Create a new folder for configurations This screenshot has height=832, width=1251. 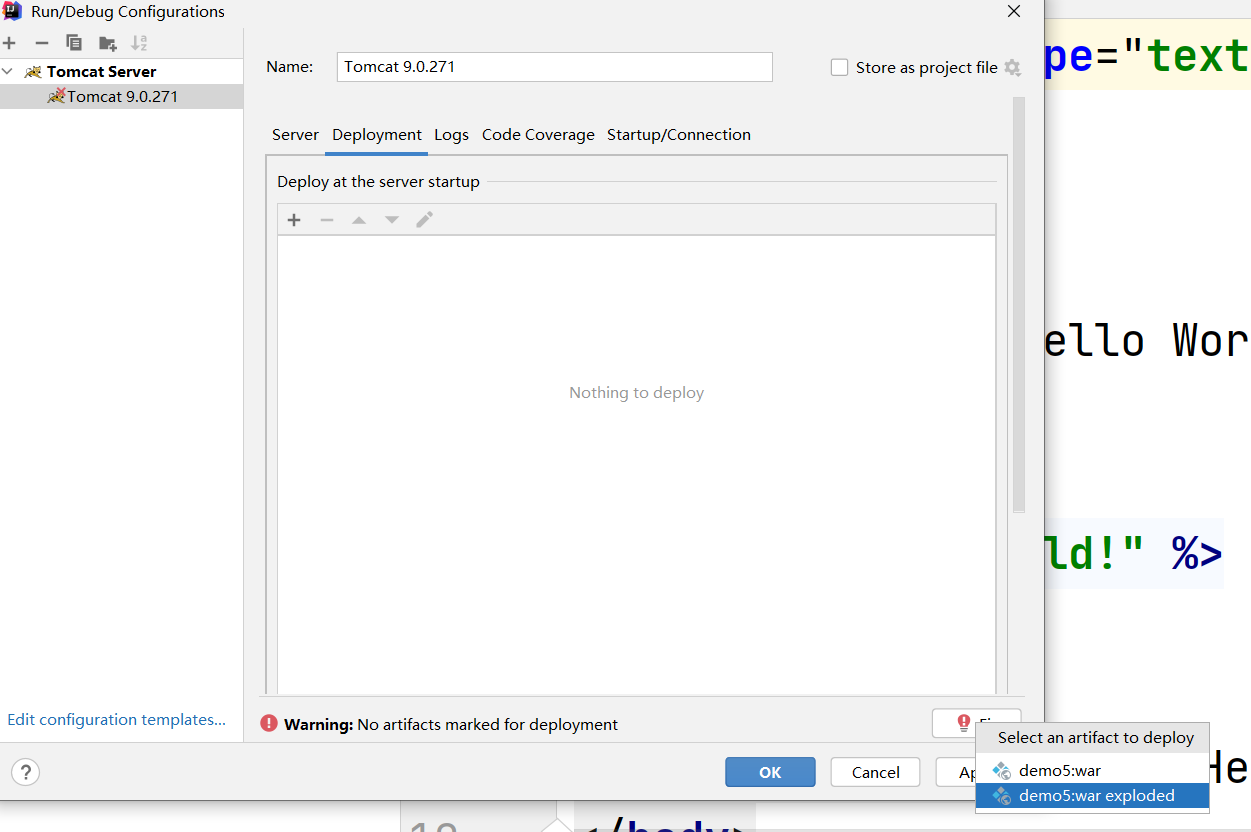click(107, 43)
